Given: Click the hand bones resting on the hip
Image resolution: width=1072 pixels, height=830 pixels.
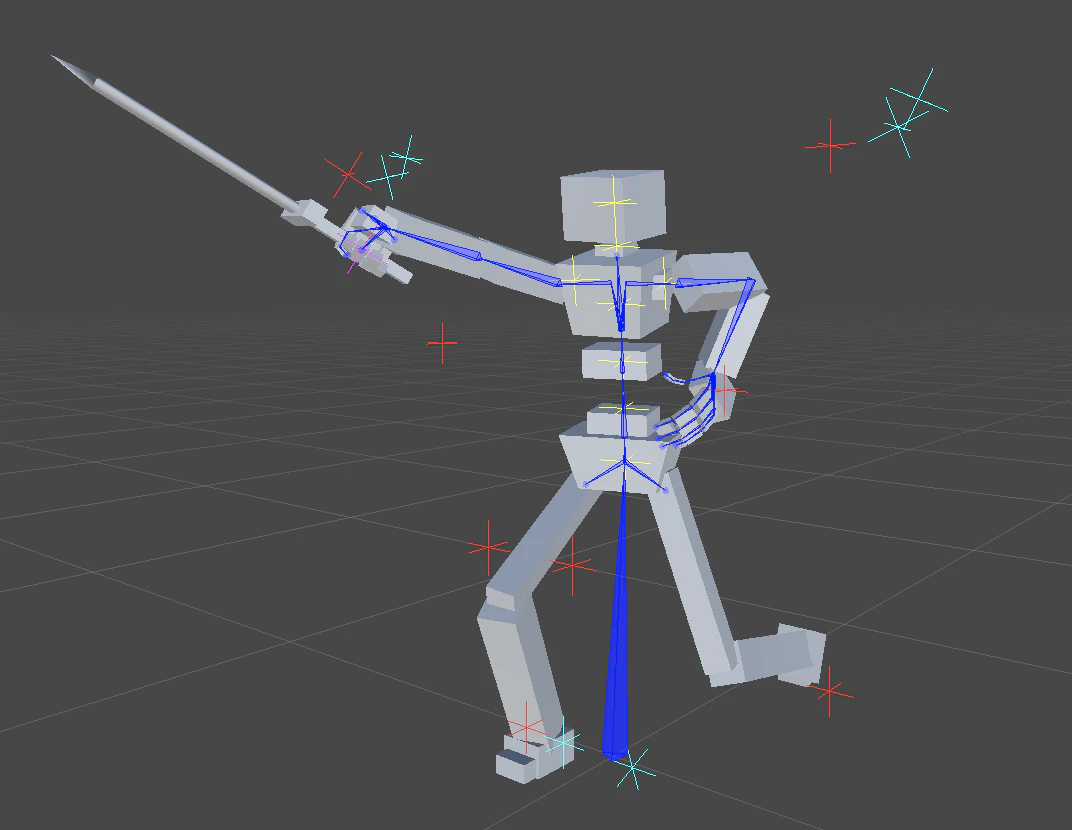Looking at the screenshot, I should [x=686, y=410].
